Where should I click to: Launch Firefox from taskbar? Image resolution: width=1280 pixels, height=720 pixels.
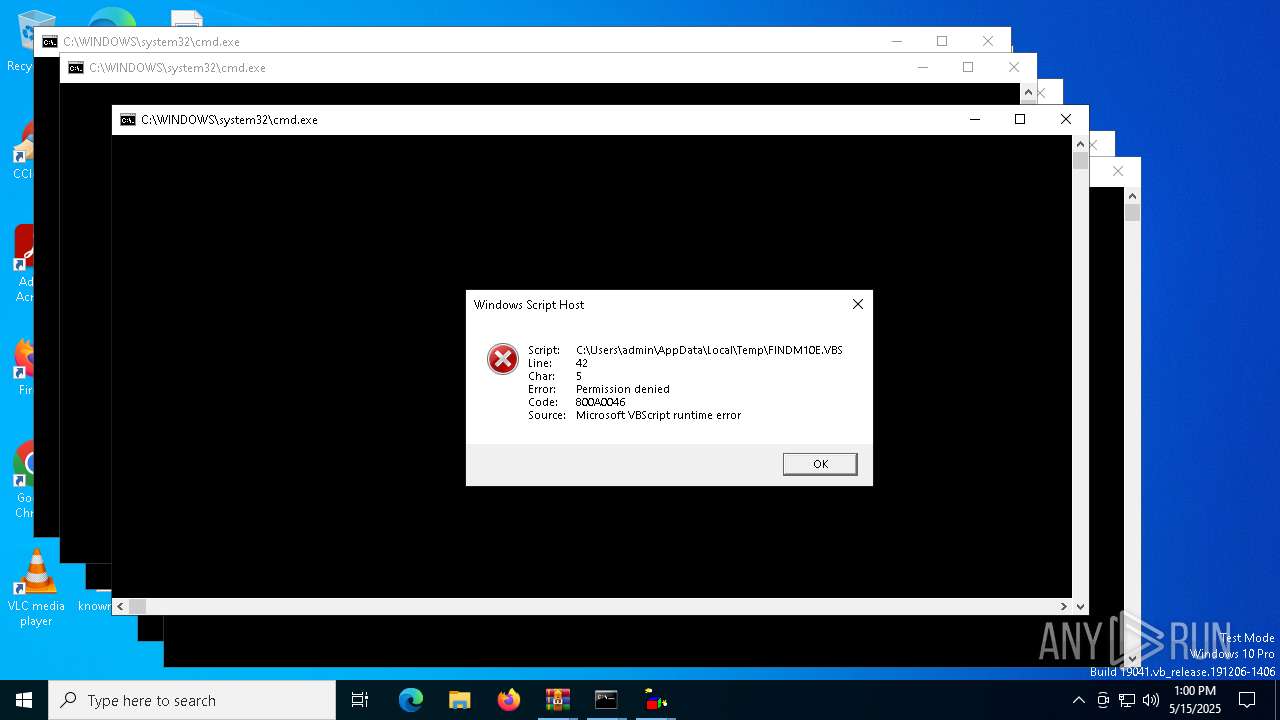509,700
